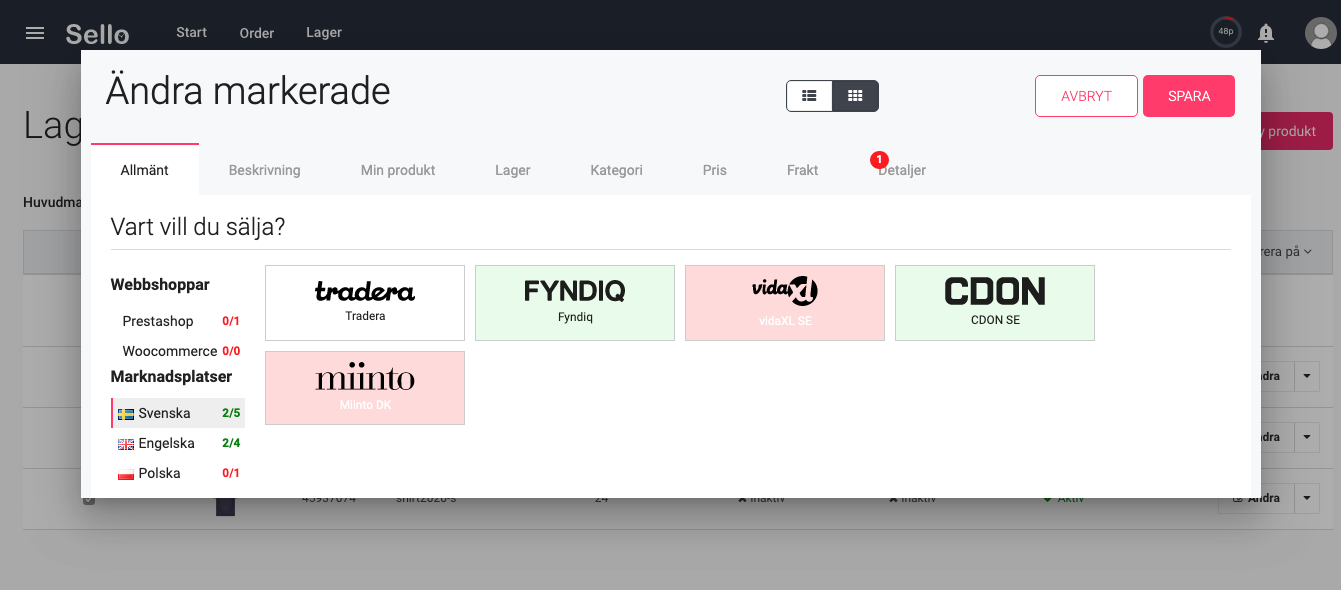1341x590 pixels.
Task: Click the Sello logo
Action: point(97,34)
